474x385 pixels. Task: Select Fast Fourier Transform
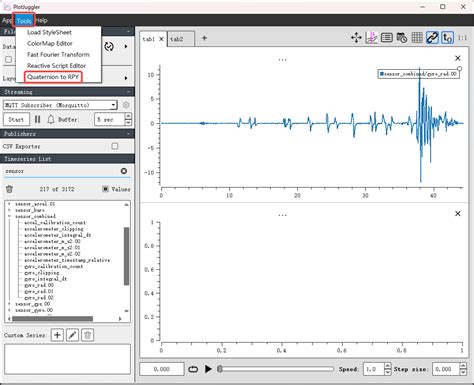(x=58, y=54)
